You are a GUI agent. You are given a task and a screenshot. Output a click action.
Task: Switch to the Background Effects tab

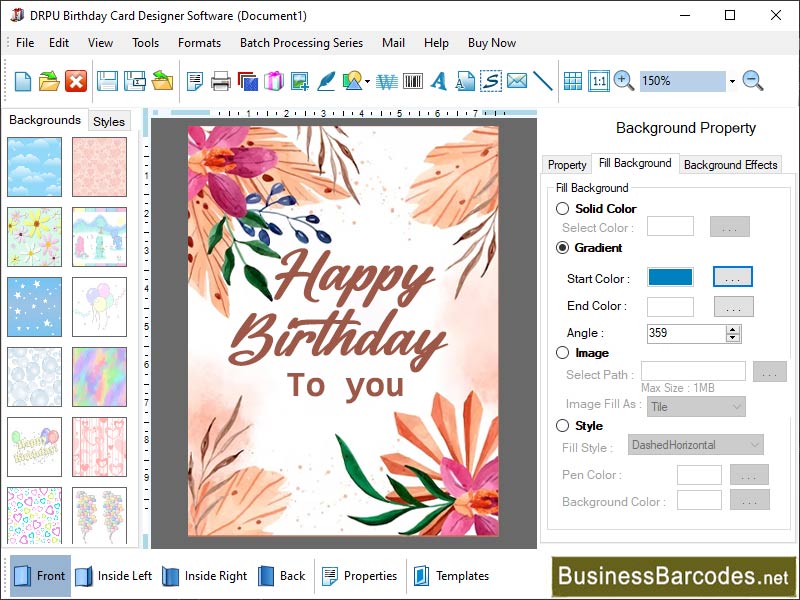point(730,164)
